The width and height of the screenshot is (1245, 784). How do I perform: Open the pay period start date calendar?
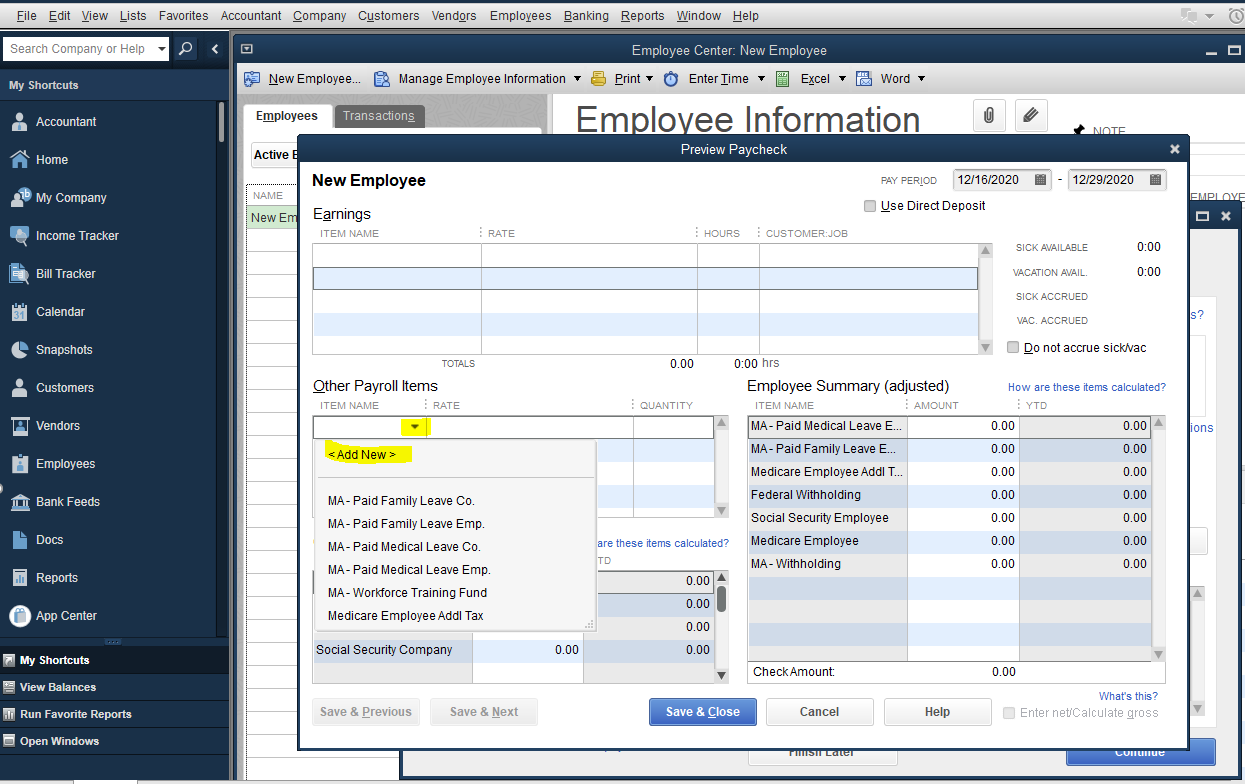coord(1040,180)
